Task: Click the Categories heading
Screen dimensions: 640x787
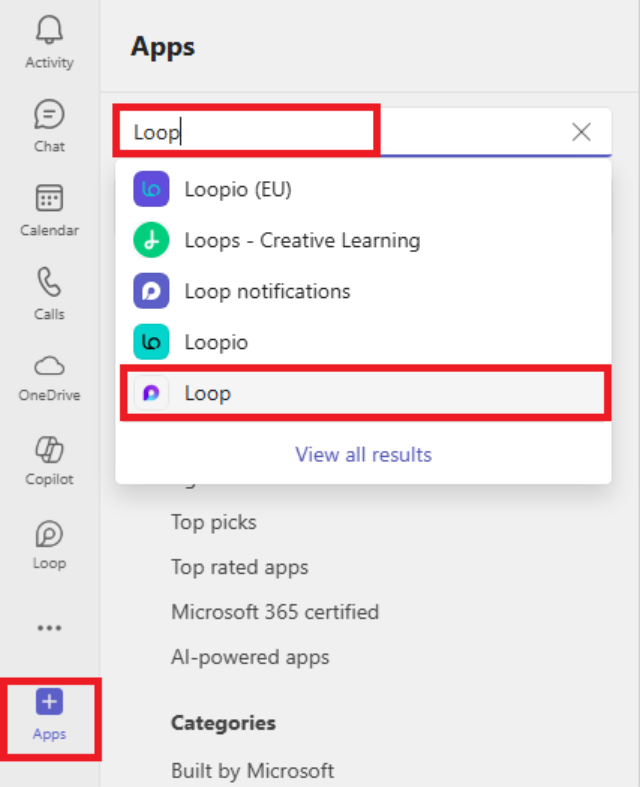Action: click(223, 723)
